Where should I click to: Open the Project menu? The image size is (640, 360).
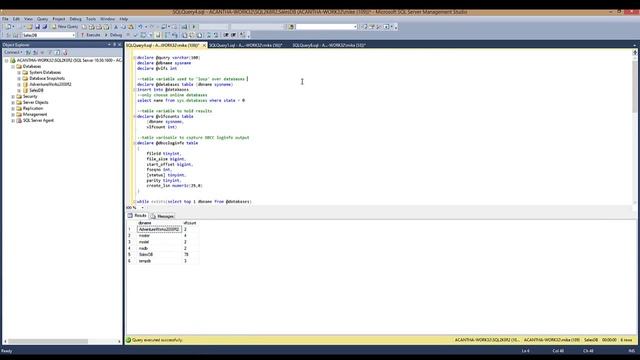tap(59, 19)
